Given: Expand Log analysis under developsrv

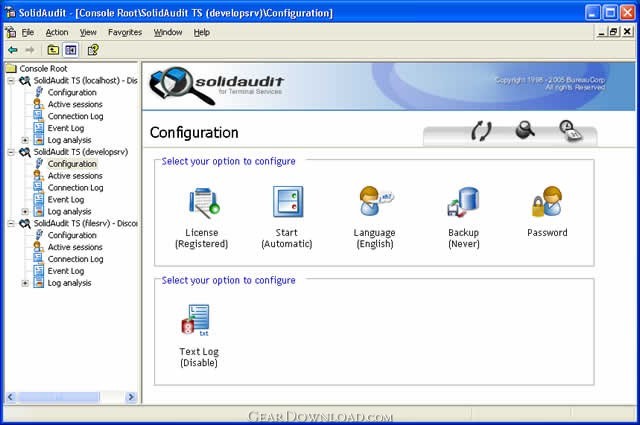Looking at the screenshot, I should [25, 211].
